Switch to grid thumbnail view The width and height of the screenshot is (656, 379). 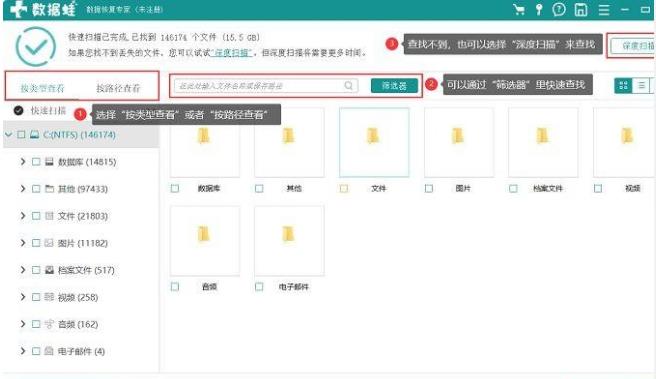tap(623, 86)
